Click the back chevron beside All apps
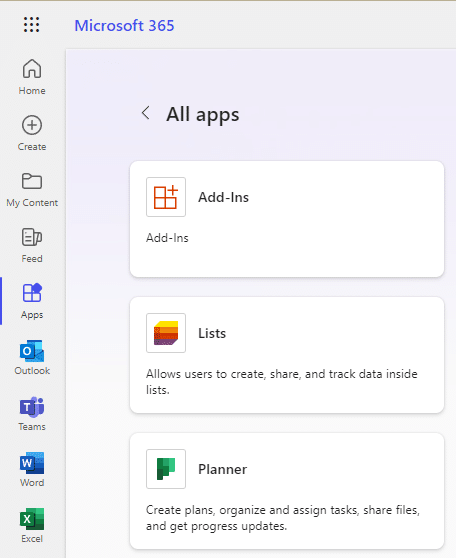456x558 pixels. tap(146, 113)
